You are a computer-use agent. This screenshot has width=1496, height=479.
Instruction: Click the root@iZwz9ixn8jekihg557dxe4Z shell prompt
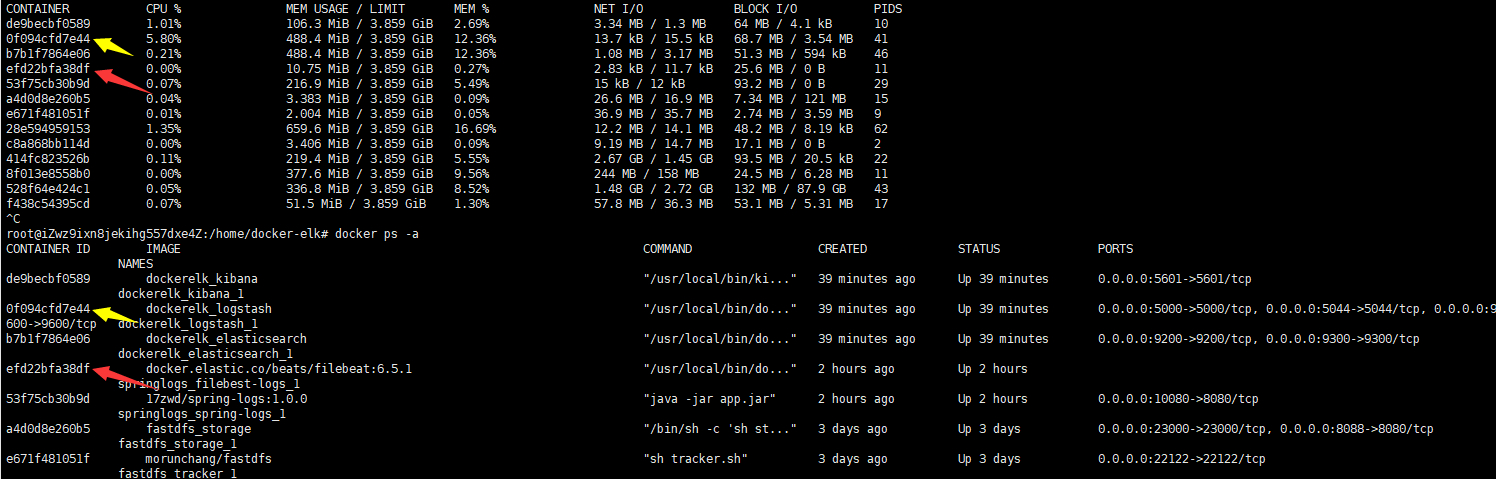[x=166, y=233]
